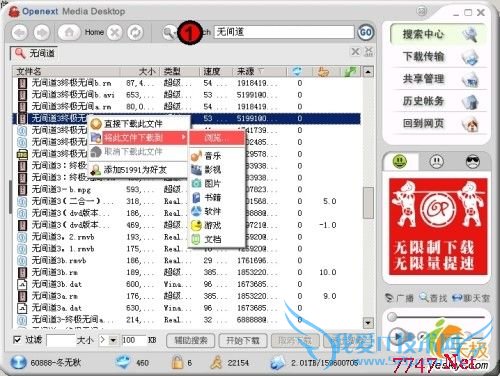Close all search tabs with double X icon
This screenshot has width=500, height=376.
pyautogui.click(x=369, y=51)
